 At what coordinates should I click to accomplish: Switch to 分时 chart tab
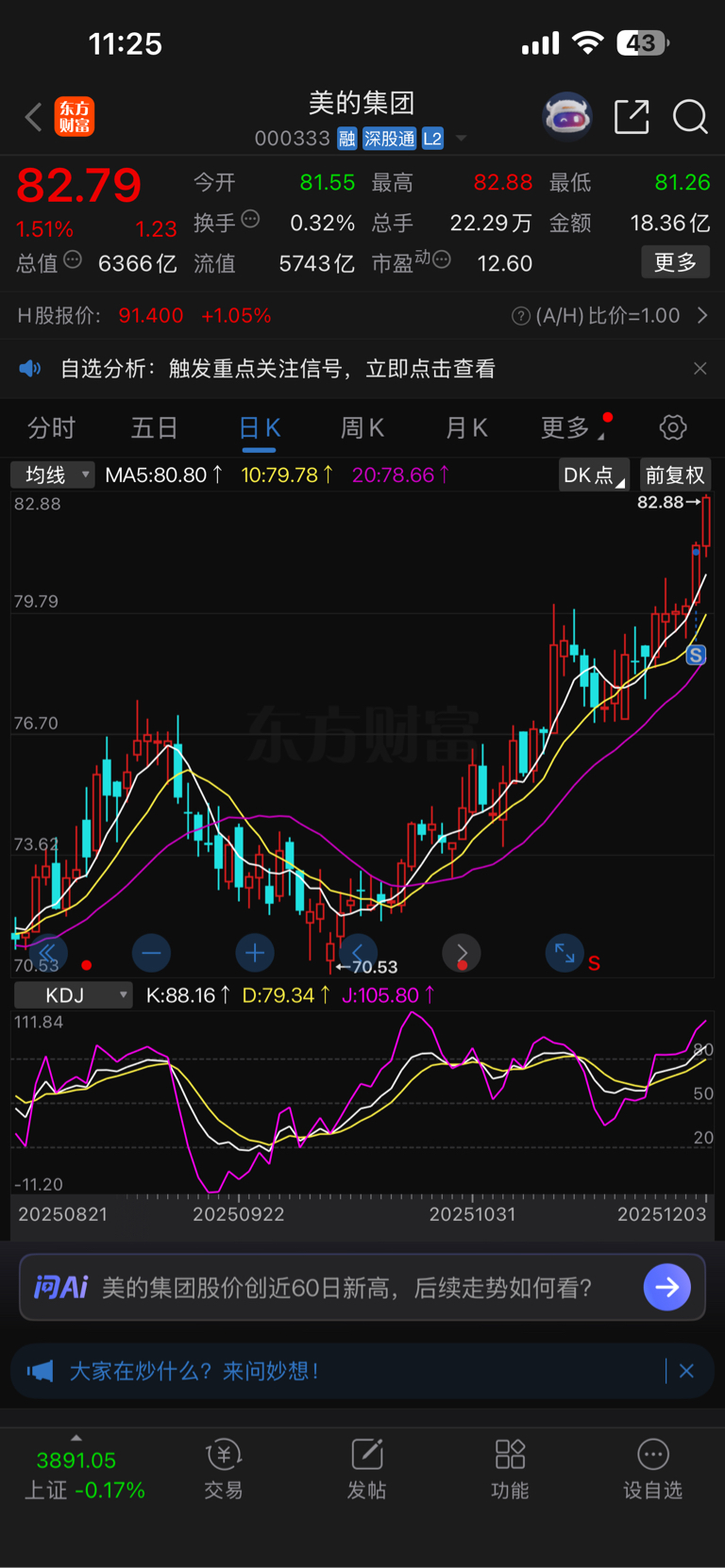(x=51, y=428)
